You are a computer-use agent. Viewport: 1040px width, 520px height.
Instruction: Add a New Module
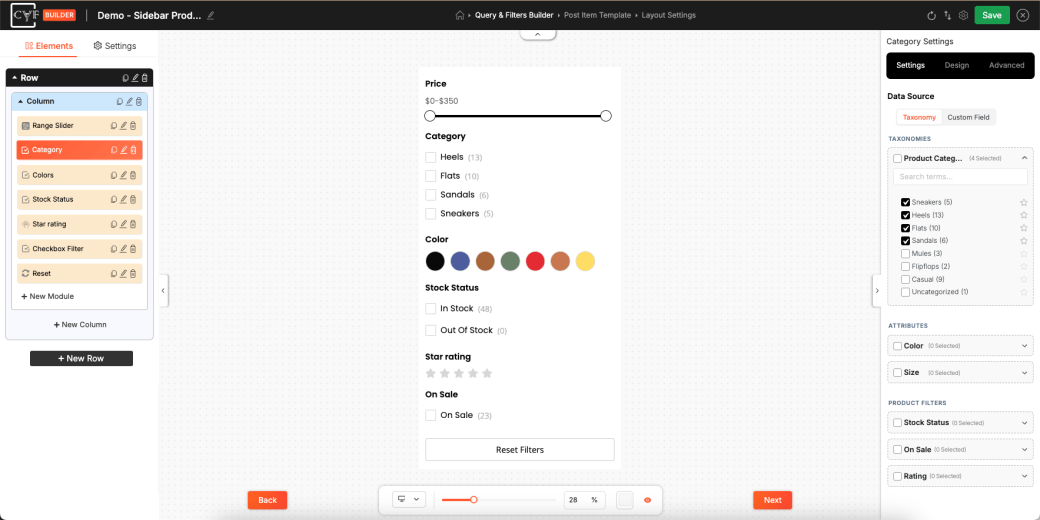point(47,296)
